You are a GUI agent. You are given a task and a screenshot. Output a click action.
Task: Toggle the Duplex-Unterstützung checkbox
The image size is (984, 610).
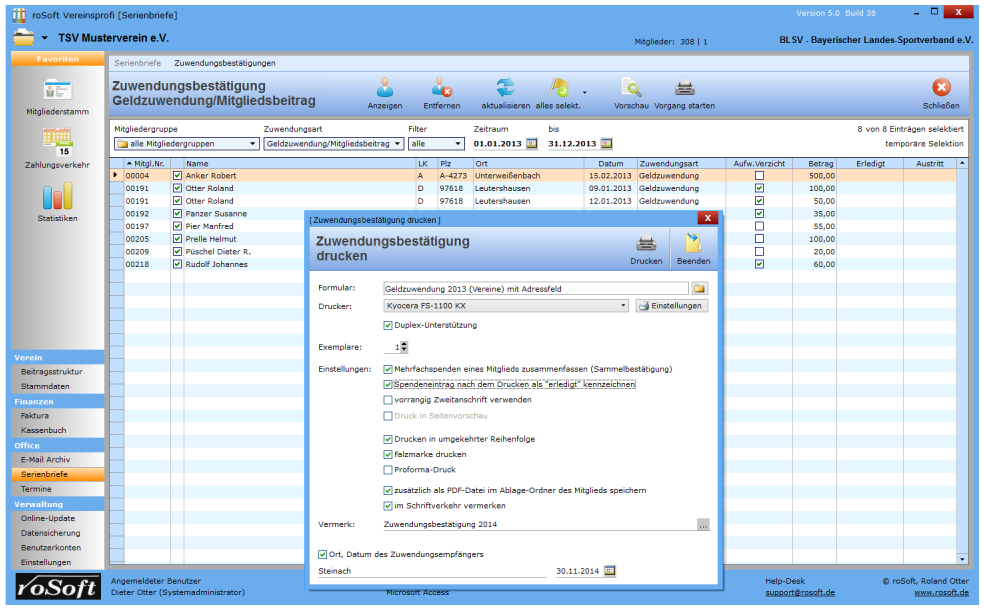[x=389, y=325]
